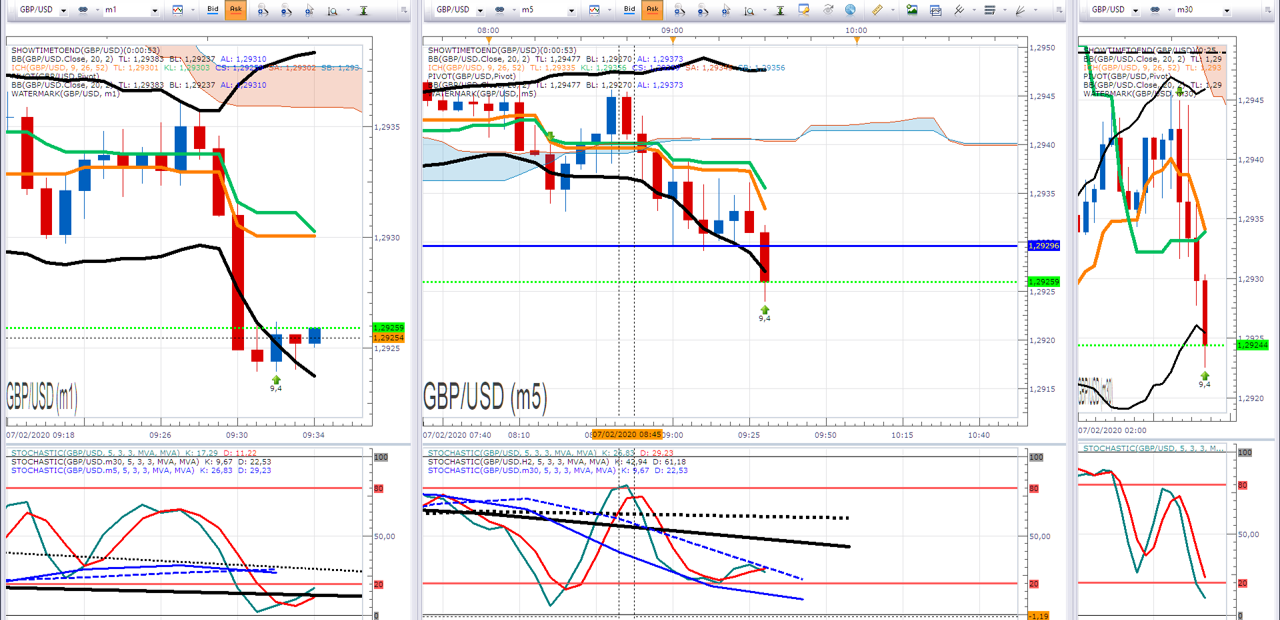Click fan lines drawing icon in m5 toolbar
The width and height of the screenshot is (1280, 620).
point(1019,9)
